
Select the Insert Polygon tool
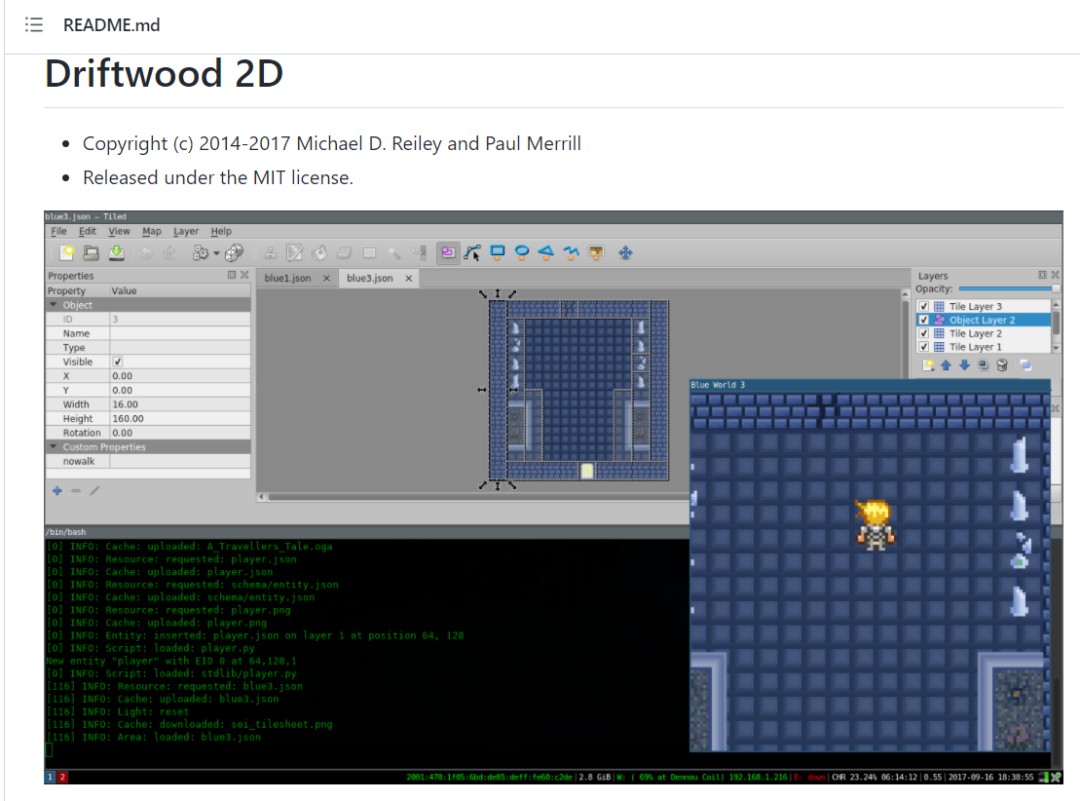point(546,252)
